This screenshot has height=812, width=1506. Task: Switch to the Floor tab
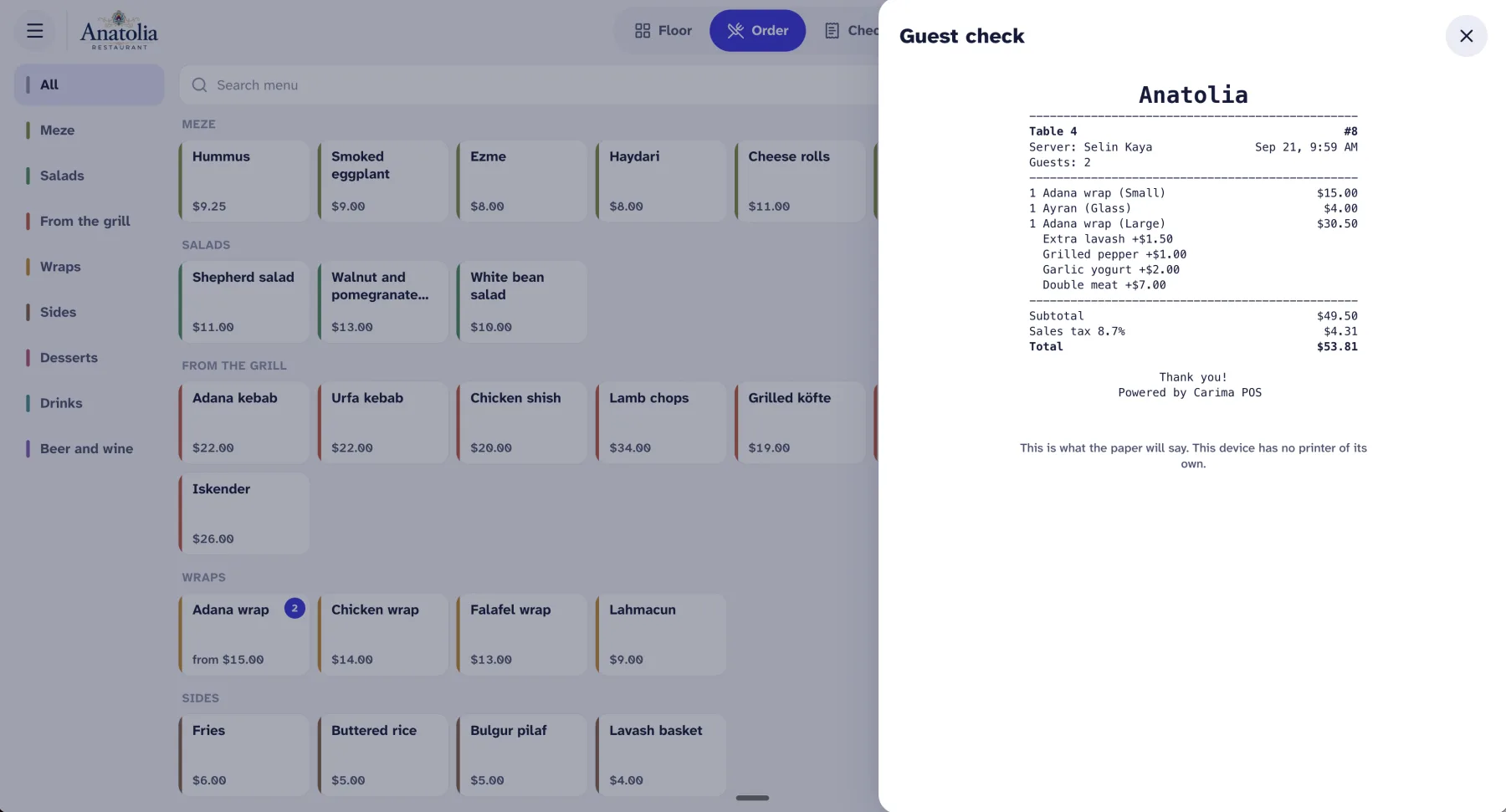click(663, 31)
